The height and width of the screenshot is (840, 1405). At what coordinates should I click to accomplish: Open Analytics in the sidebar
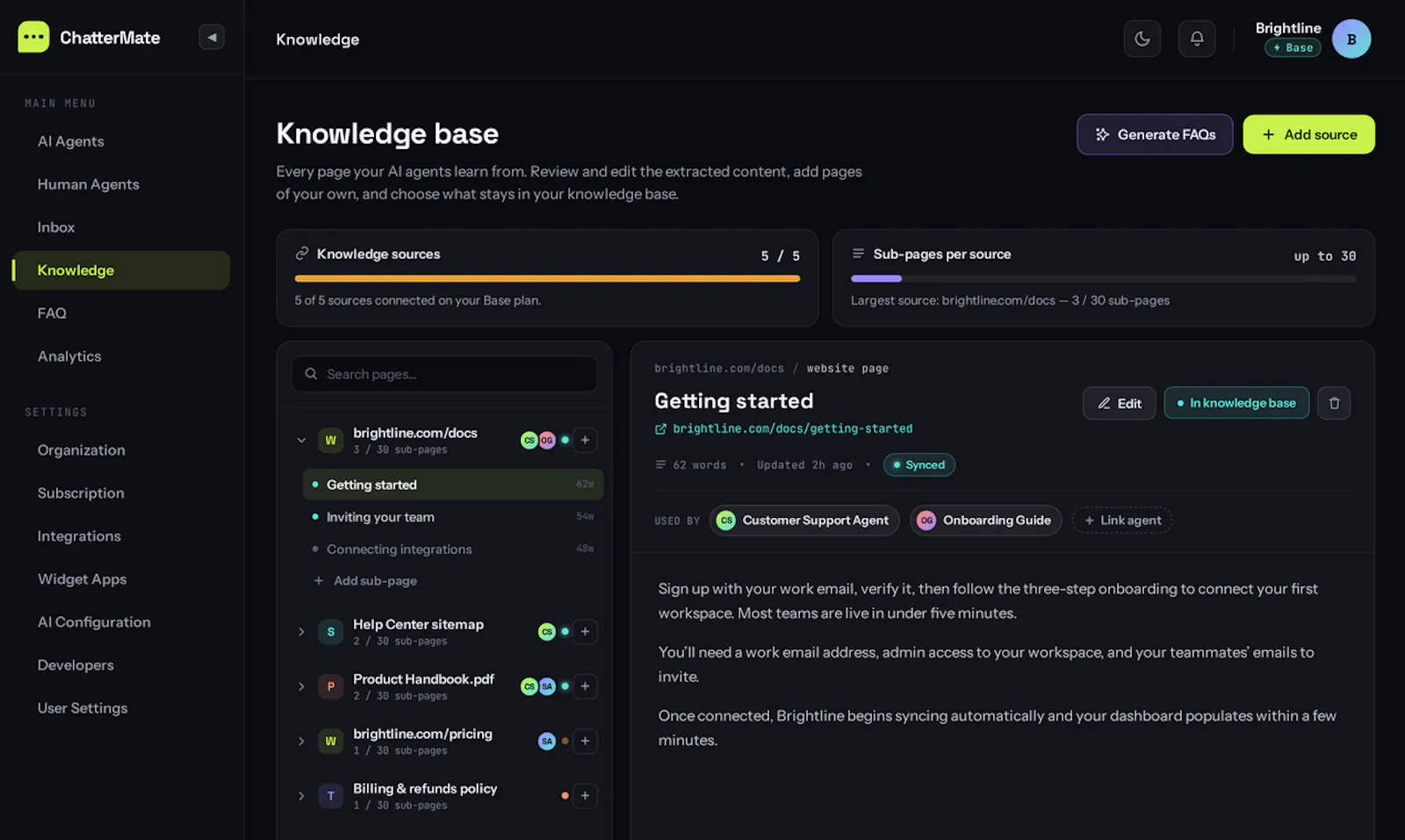121,356
